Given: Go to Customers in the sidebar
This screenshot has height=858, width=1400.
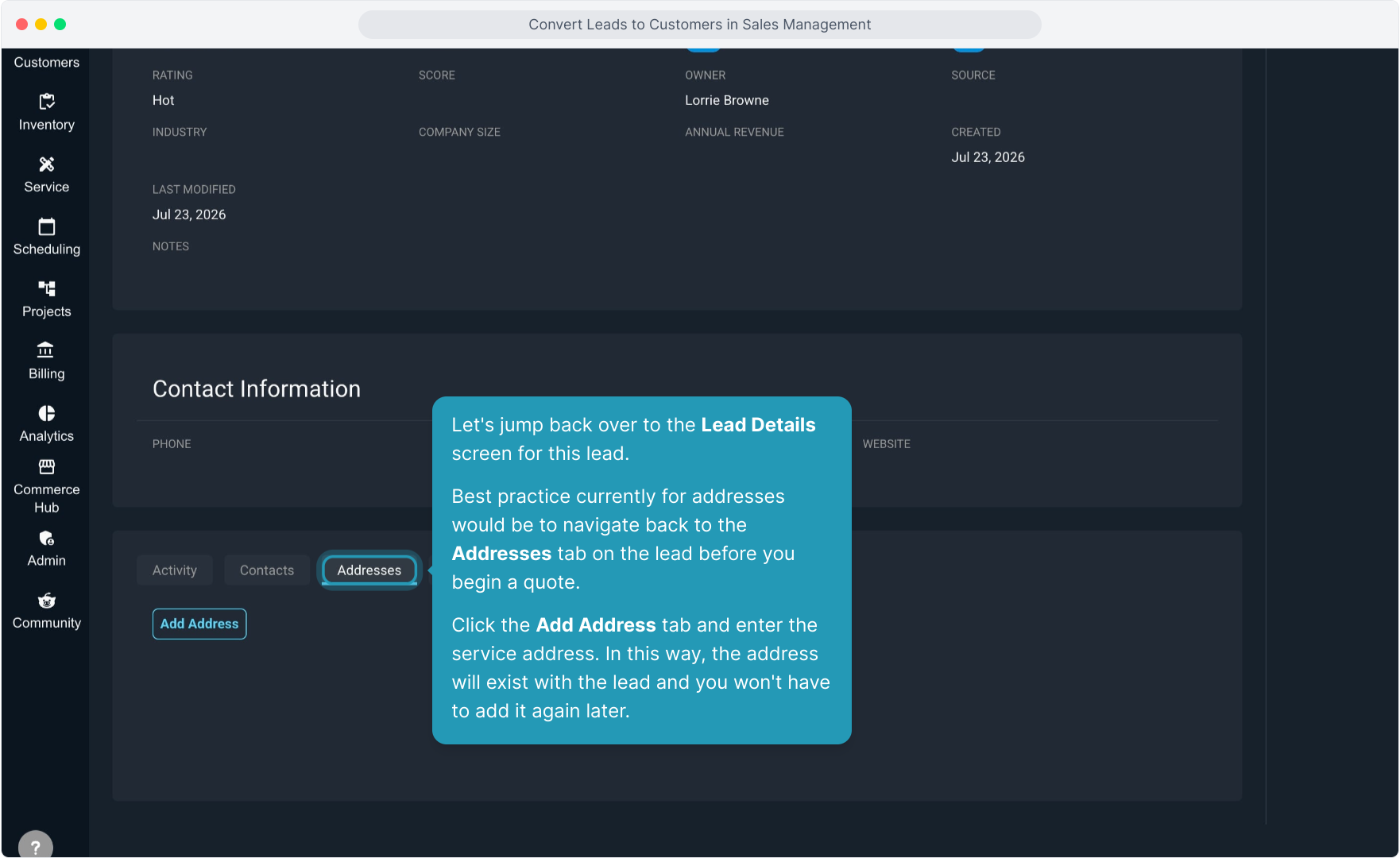Looking at the screenshot, I should coord(47,62).
